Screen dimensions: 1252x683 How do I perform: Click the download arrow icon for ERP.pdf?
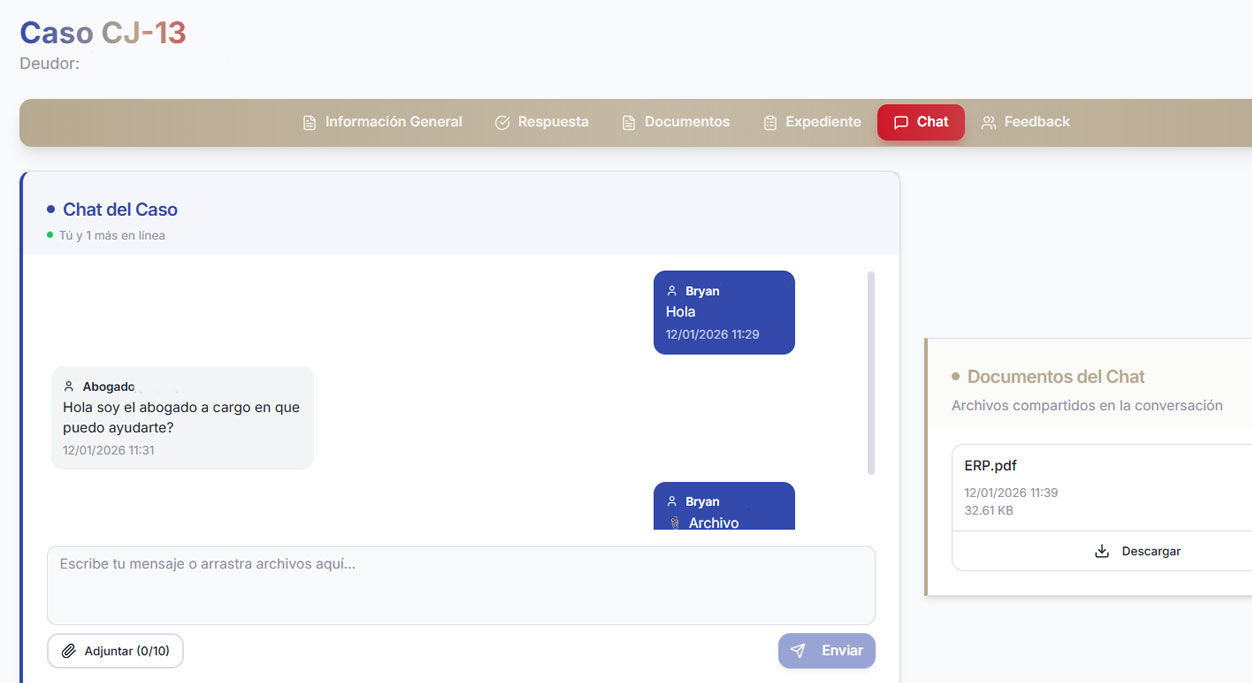point(1102,551)
